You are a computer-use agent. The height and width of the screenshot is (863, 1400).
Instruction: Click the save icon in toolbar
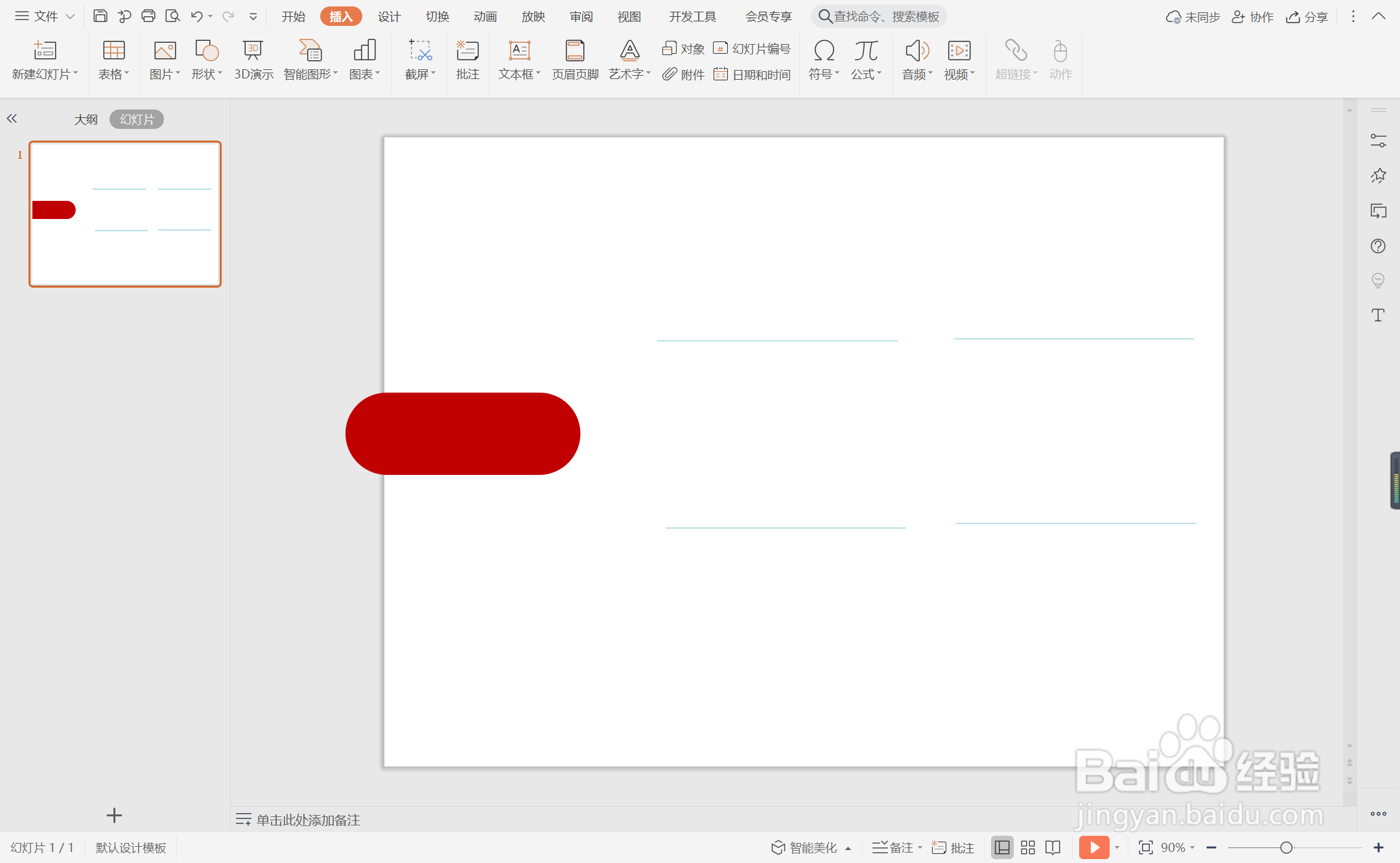click(x=100, y=16)
